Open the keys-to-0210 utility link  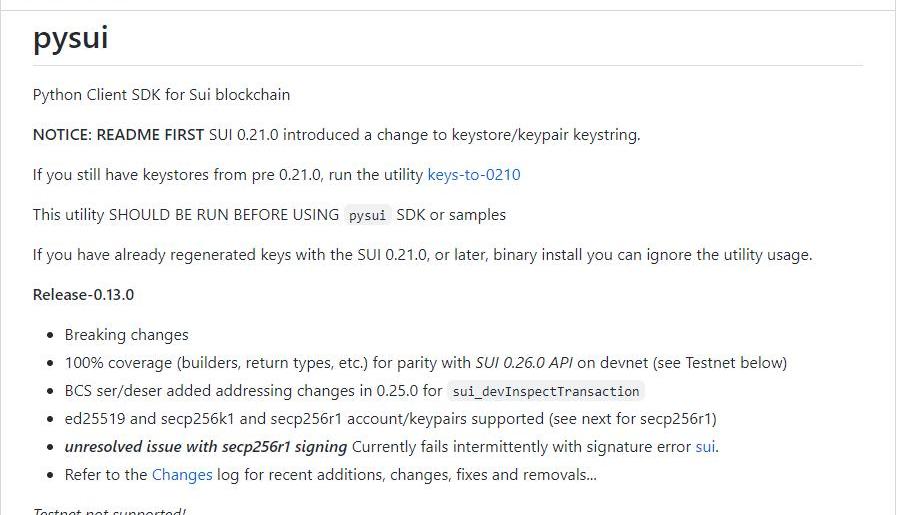coord(473,175)
